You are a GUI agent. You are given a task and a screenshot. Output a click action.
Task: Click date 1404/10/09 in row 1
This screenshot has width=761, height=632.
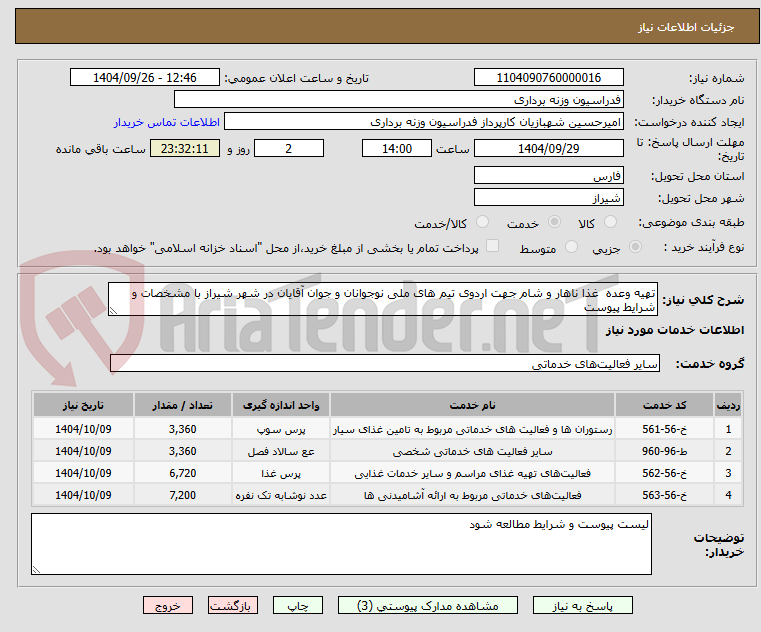pos(83,430)
